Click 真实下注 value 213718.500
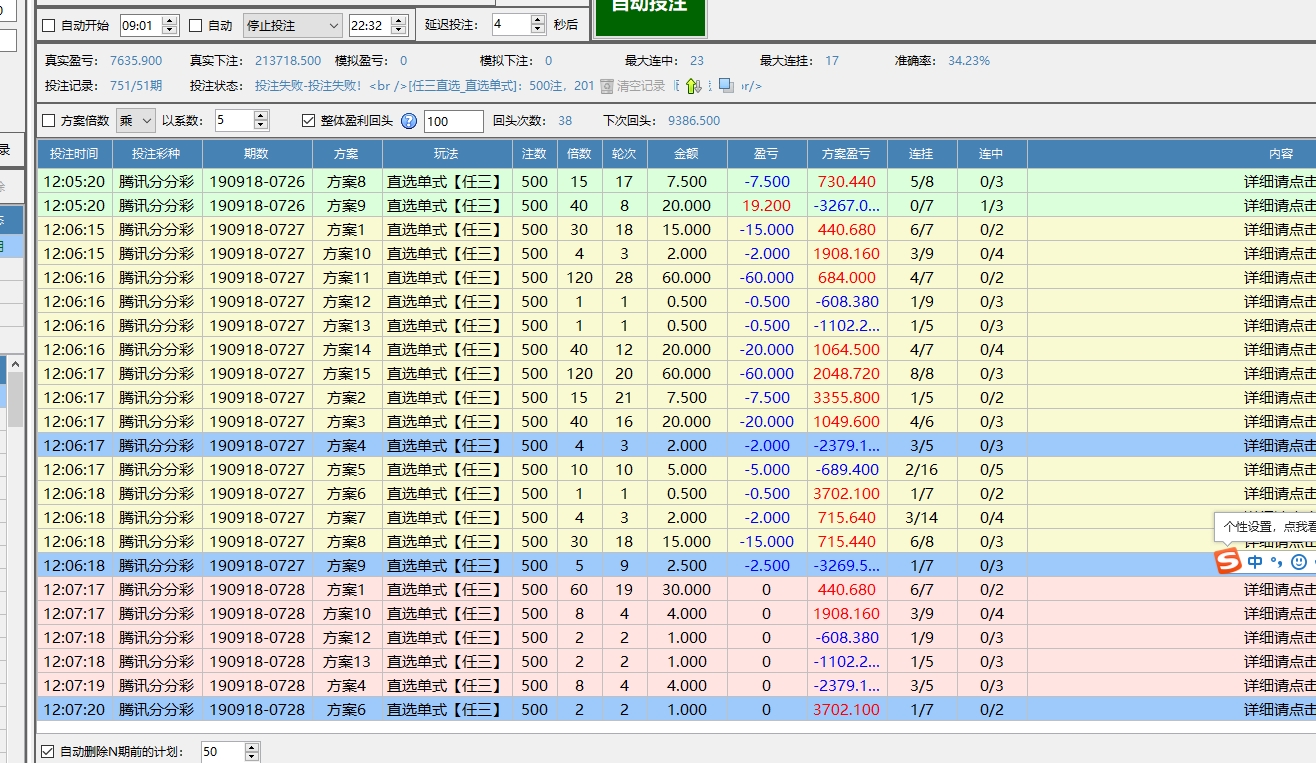This screenshot has height=763, width=1316. (x=288, y=61)
